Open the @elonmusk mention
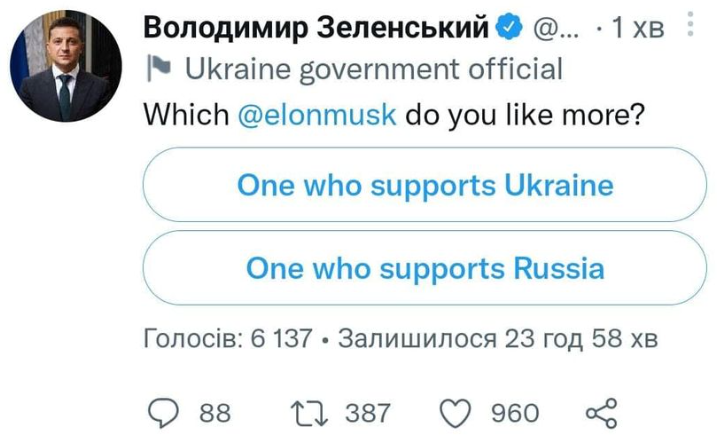Image resolution: width=717 pixels, height=447 pixels. tap(318, 114)
